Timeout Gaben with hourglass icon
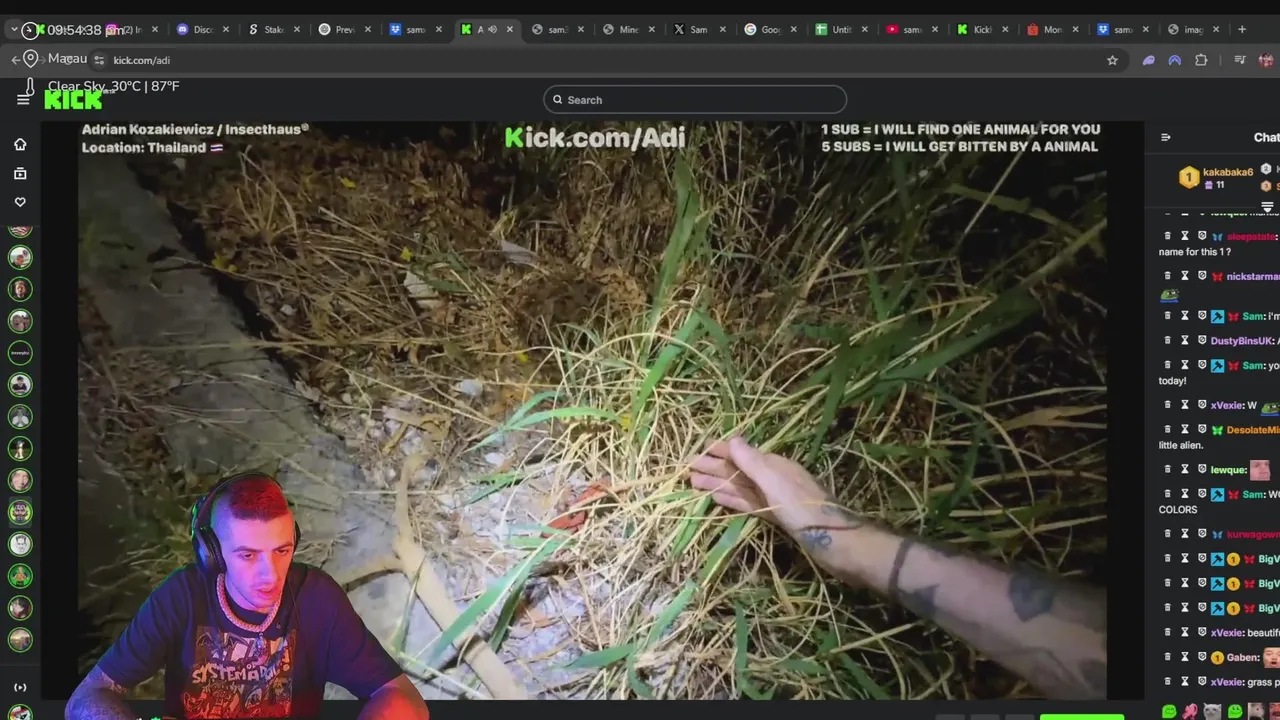 1185,657
